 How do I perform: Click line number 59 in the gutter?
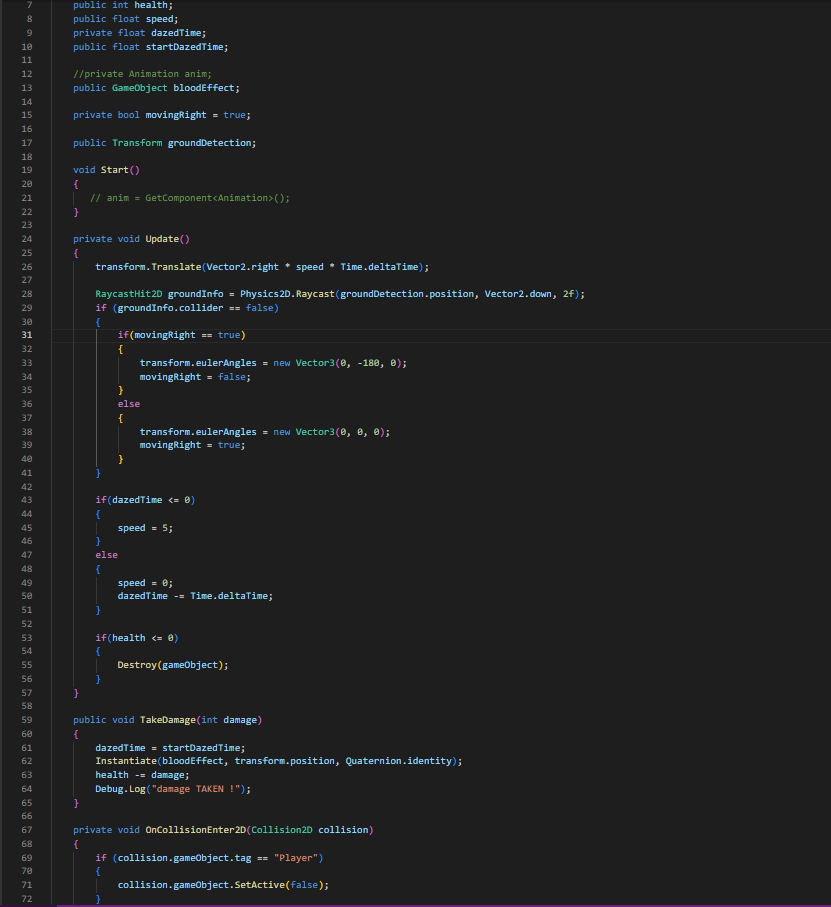(x=26, y=719)
